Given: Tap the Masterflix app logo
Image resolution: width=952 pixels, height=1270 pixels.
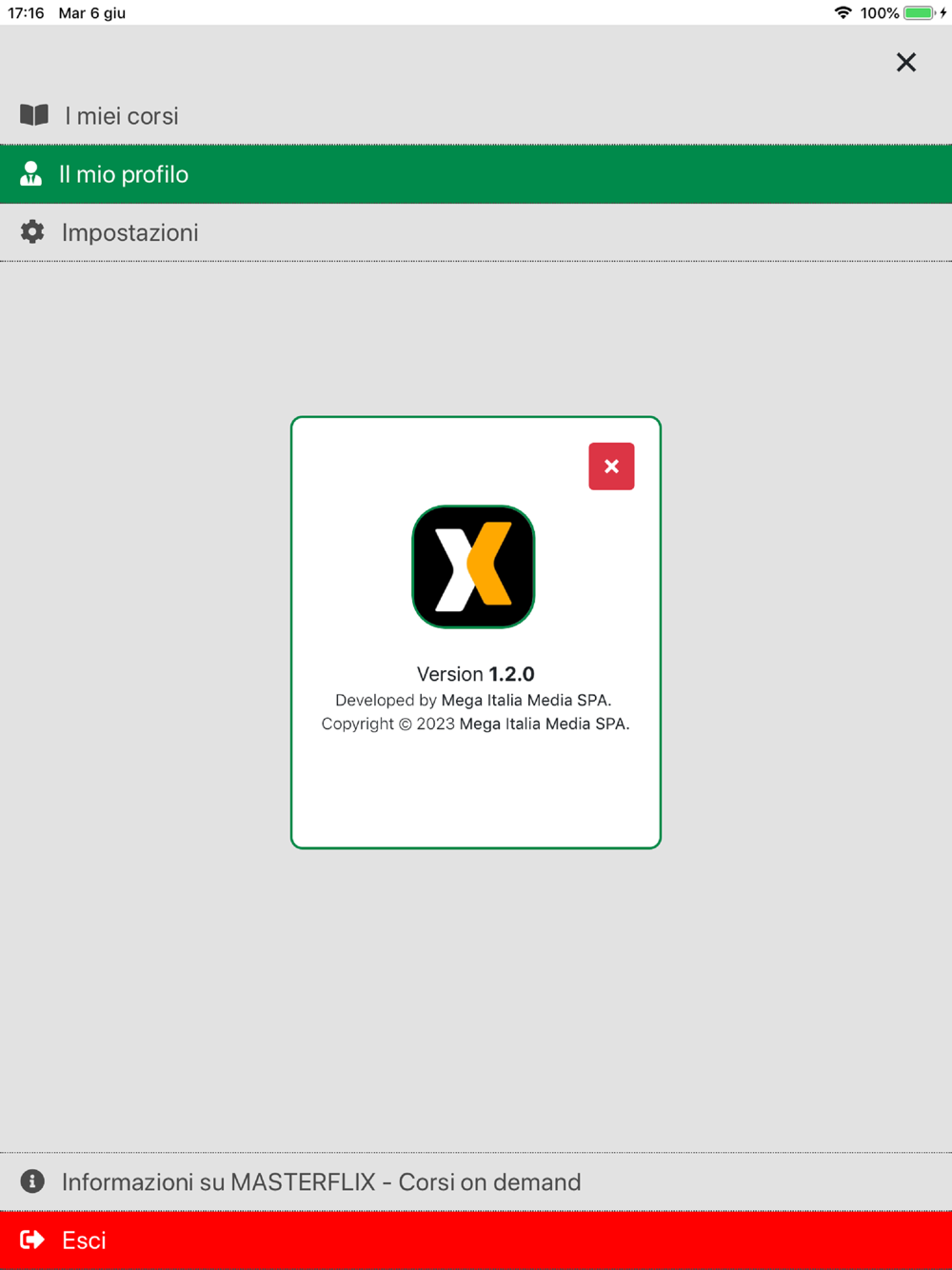Looking at the screenshot, I should coord(473,566).
